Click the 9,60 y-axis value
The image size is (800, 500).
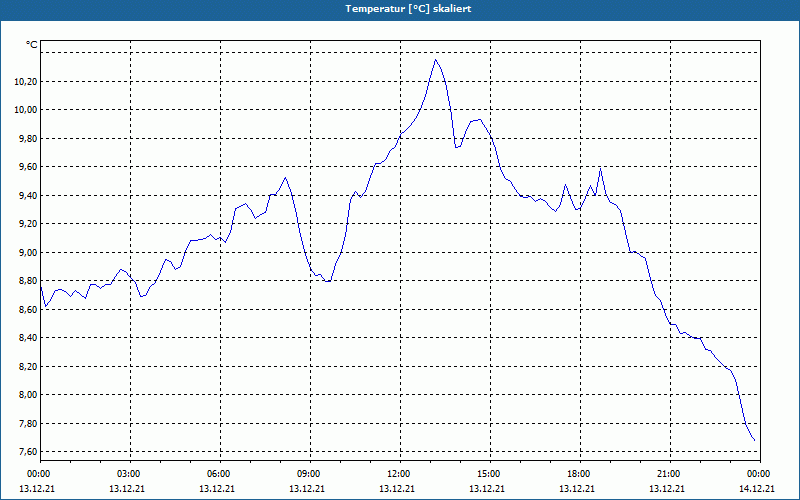tap(30, 167)
